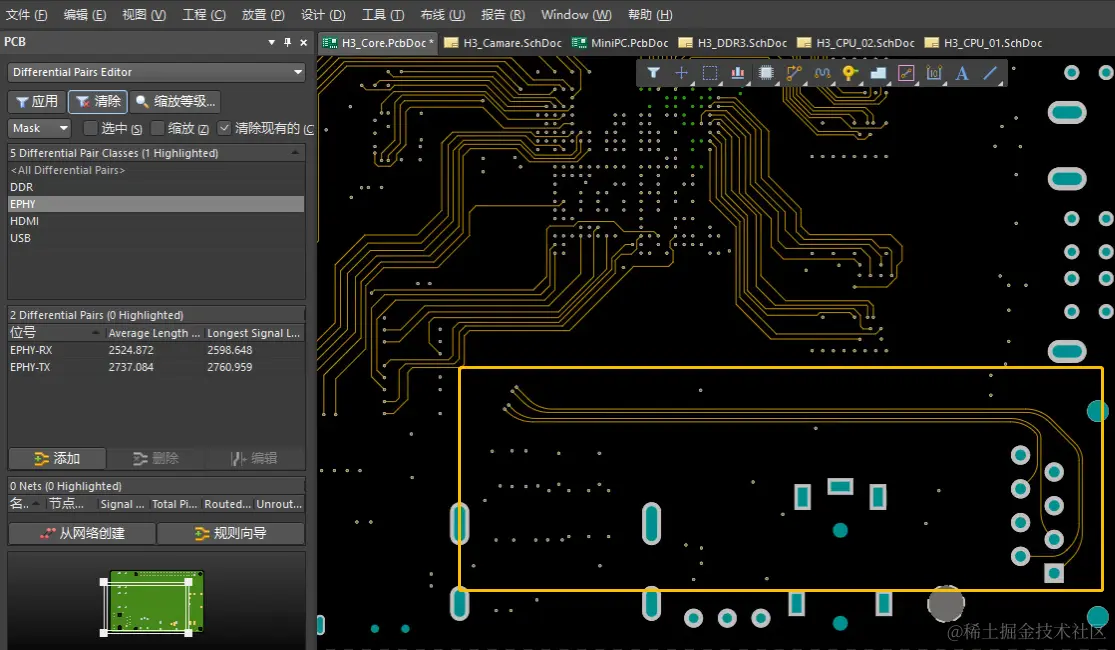Click the 从网络创建 button
The image size is (1115, 650).
click(x=82, y=533)
